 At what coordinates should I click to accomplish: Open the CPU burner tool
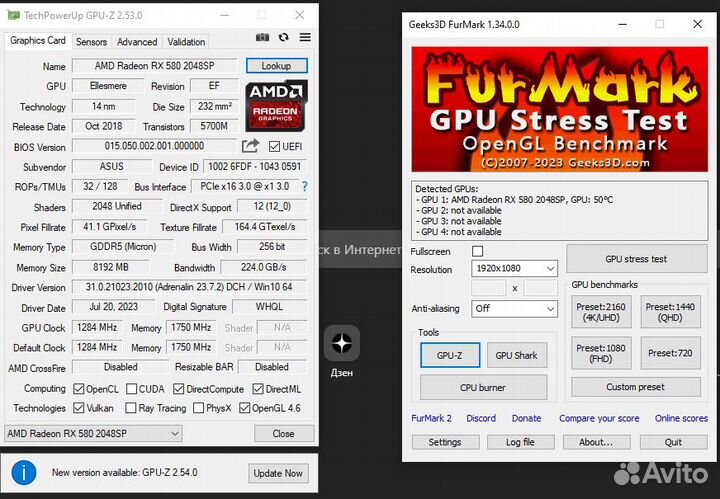[483, 387]
